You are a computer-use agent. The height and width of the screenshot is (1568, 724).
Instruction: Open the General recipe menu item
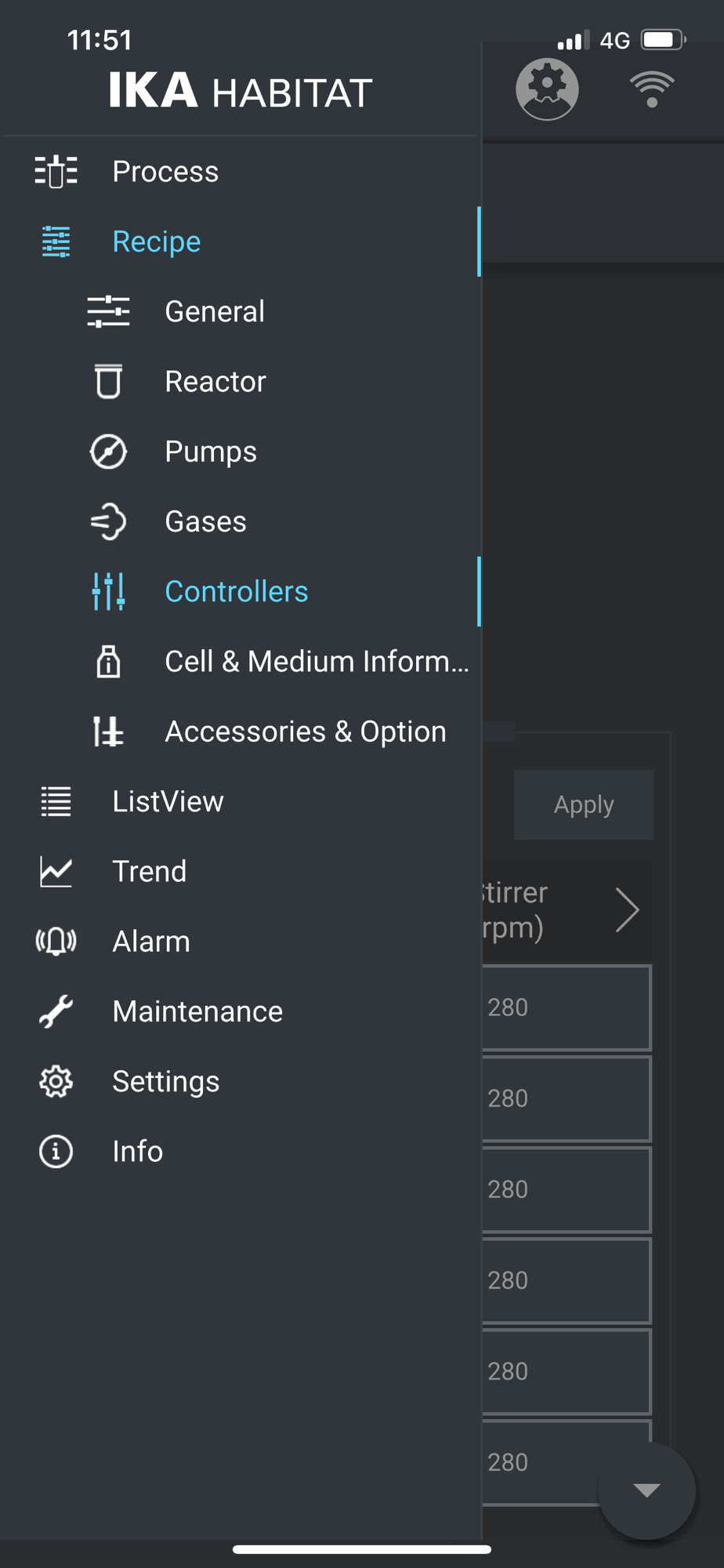pos(215,312)
